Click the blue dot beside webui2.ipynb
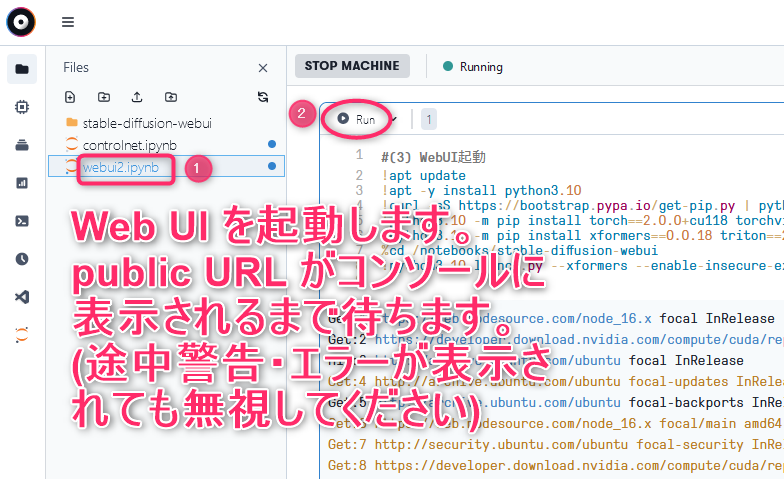The image size is (784, 479). tap(272, 166)
